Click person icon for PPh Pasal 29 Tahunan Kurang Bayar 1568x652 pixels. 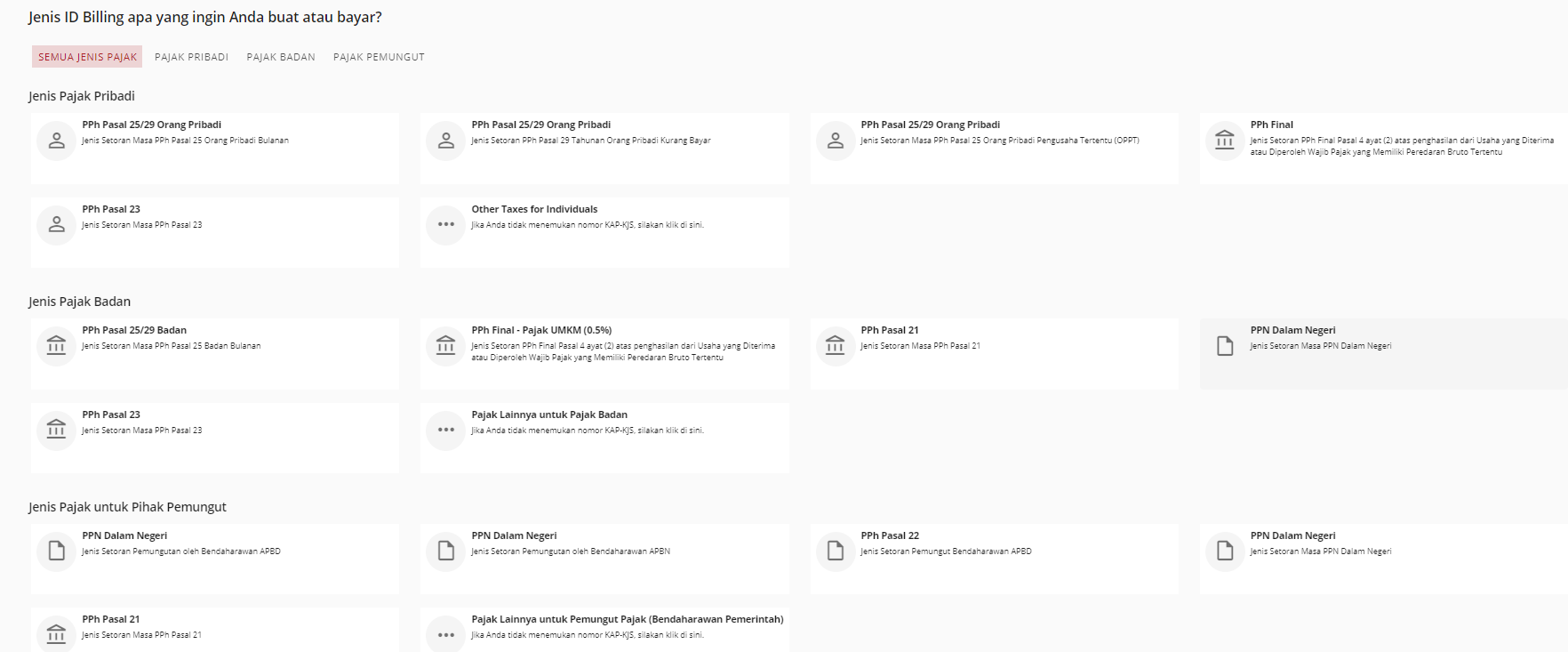point(446,141)
